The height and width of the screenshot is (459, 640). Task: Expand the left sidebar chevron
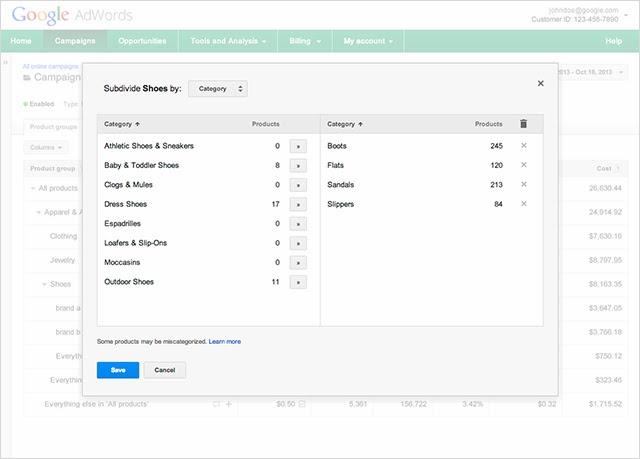pyautogui.click(x=6, y=62)
